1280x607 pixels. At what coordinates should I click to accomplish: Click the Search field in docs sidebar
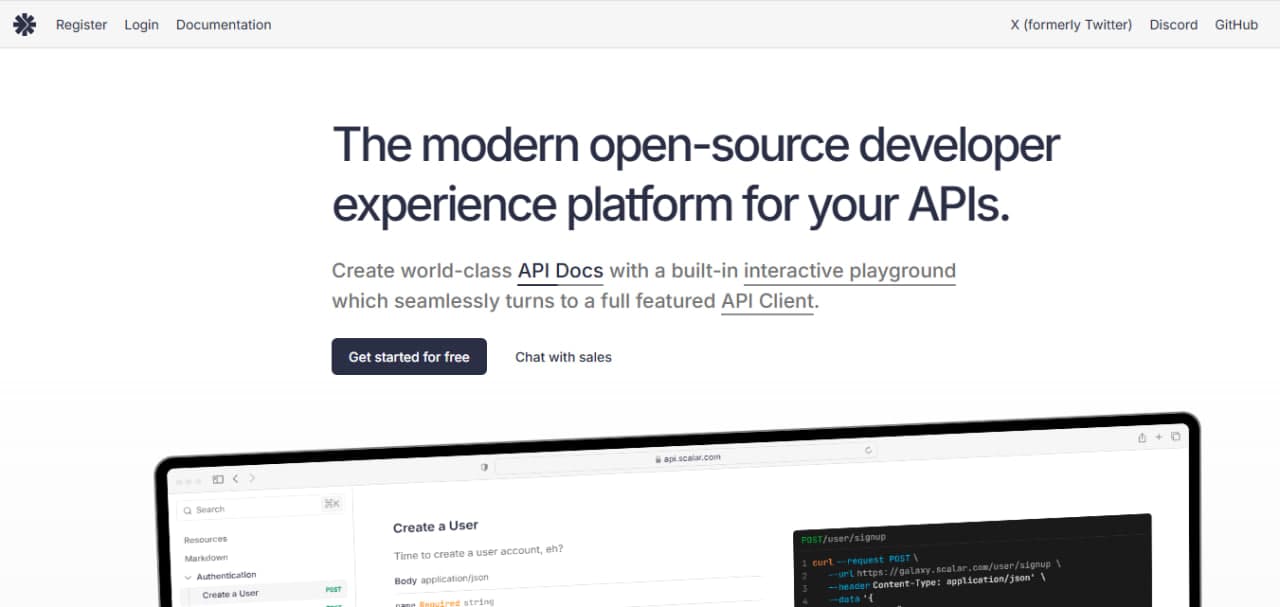point(261,509)
